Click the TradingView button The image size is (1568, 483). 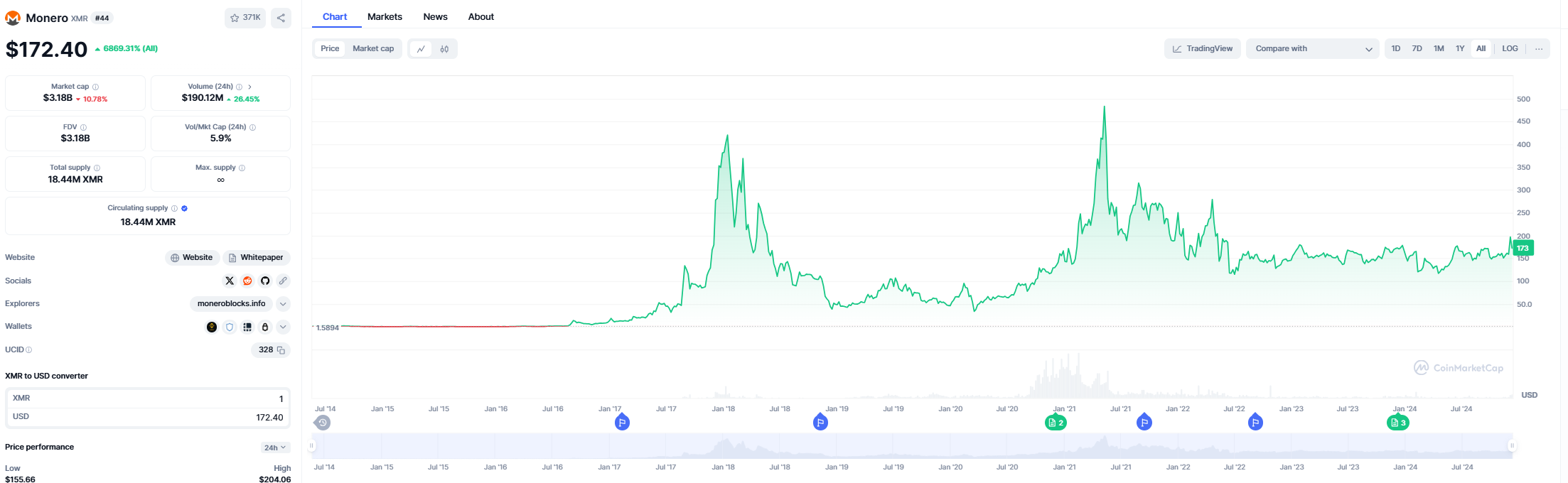click(x=1203, y=49)
